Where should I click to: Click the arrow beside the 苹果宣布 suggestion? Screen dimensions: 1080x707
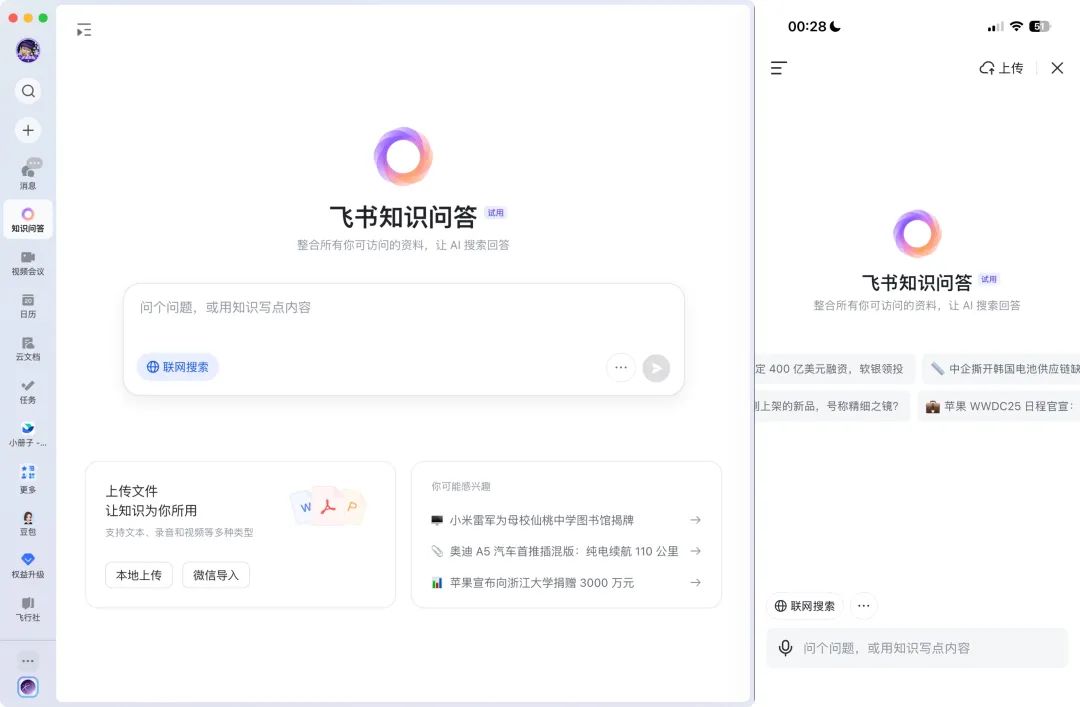[696, 583]
